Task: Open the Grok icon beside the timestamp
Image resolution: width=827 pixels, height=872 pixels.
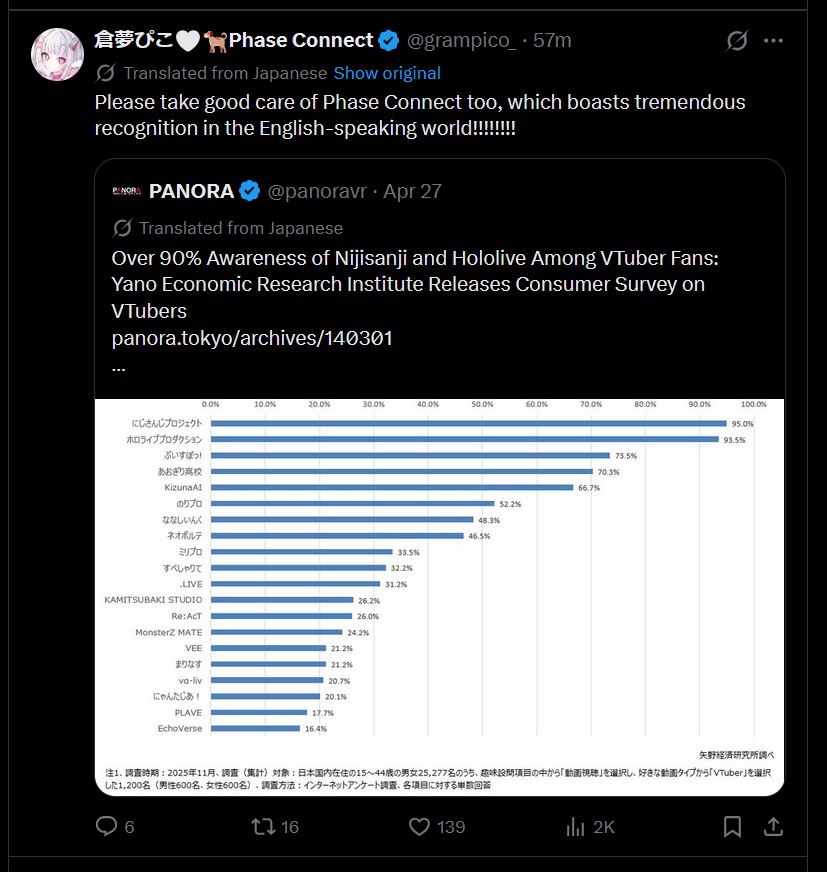Action: tap(737, 41)
